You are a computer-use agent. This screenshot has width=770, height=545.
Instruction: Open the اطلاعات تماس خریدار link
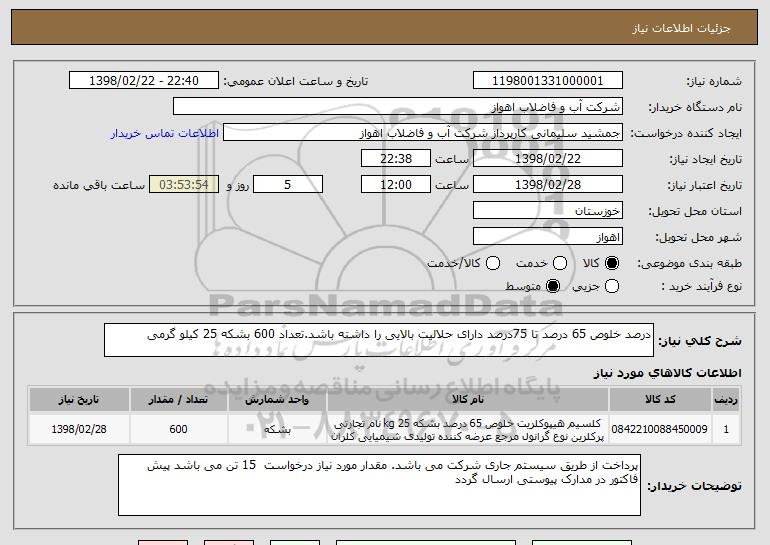[x=165, y=133]
